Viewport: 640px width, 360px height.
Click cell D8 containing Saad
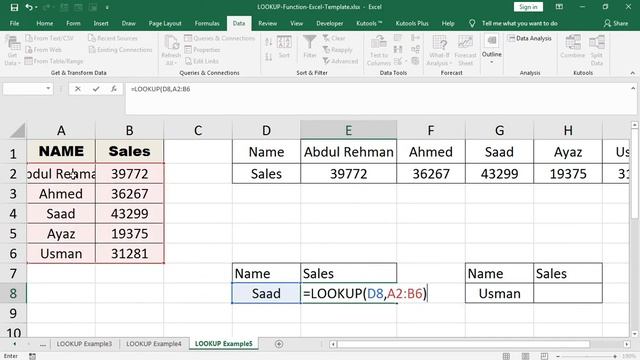266,293
